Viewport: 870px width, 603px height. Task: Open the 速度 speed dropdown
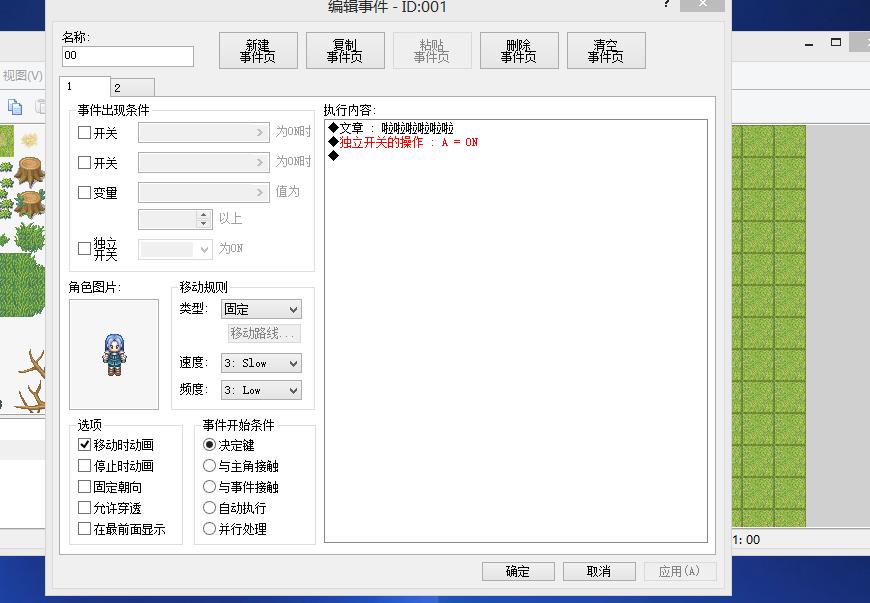pyautogui.click(x=261, y=363)
